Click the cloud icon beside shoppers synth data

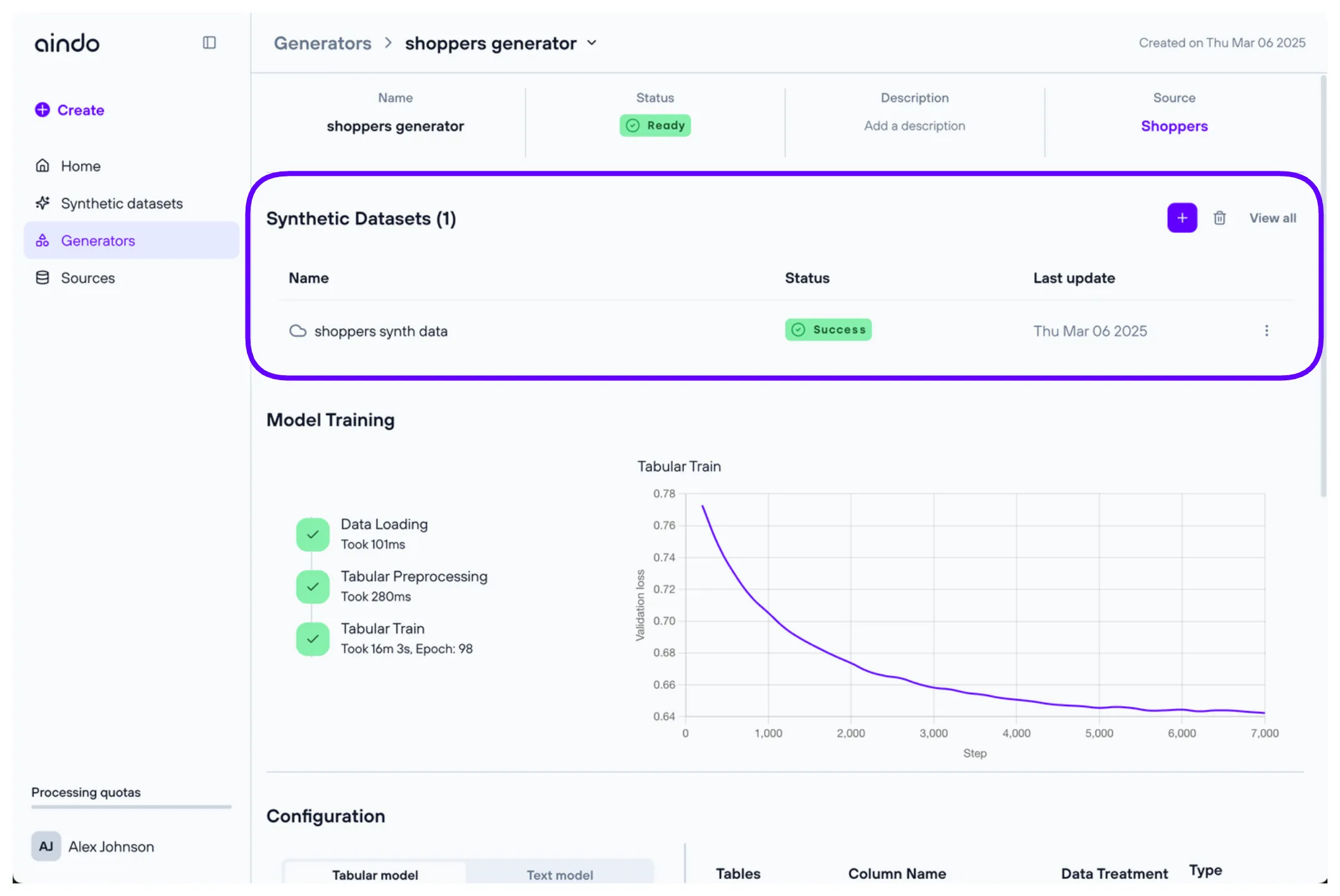297,331
